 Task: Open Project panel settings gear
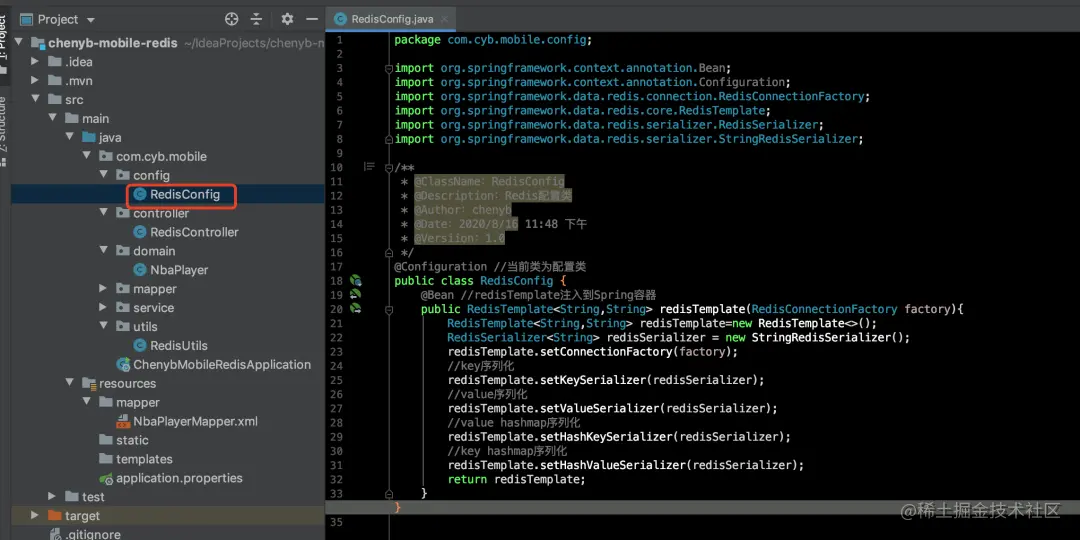(x=287, y=19)
